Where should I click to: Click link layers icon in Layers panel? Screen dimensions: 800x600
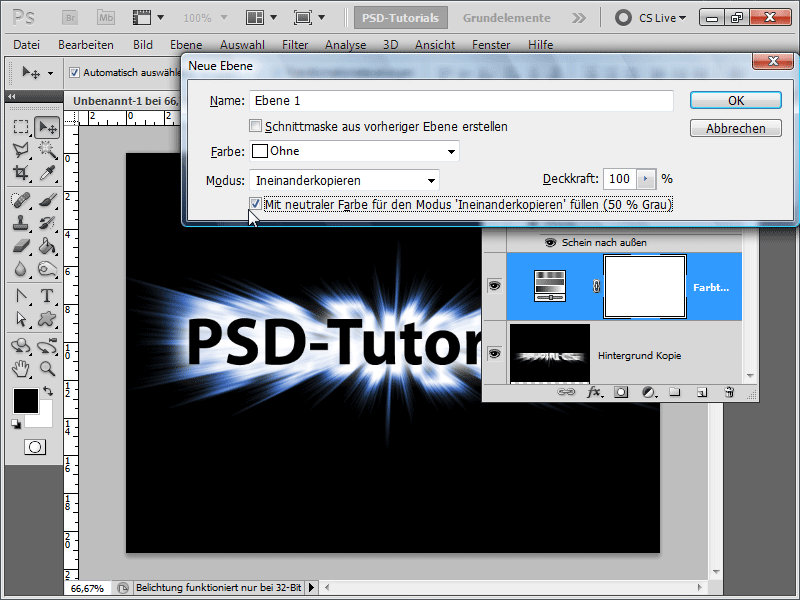click(565, 392)
